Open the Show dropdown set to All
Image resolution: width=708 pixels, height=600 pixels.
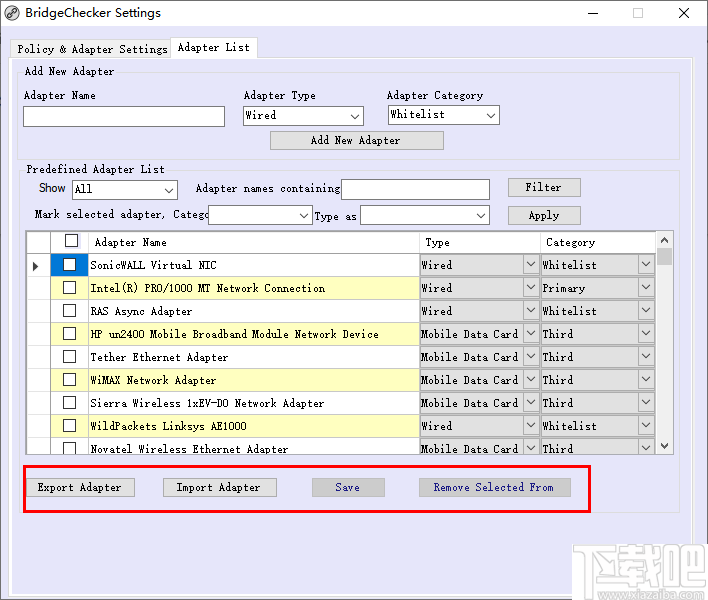125,189
